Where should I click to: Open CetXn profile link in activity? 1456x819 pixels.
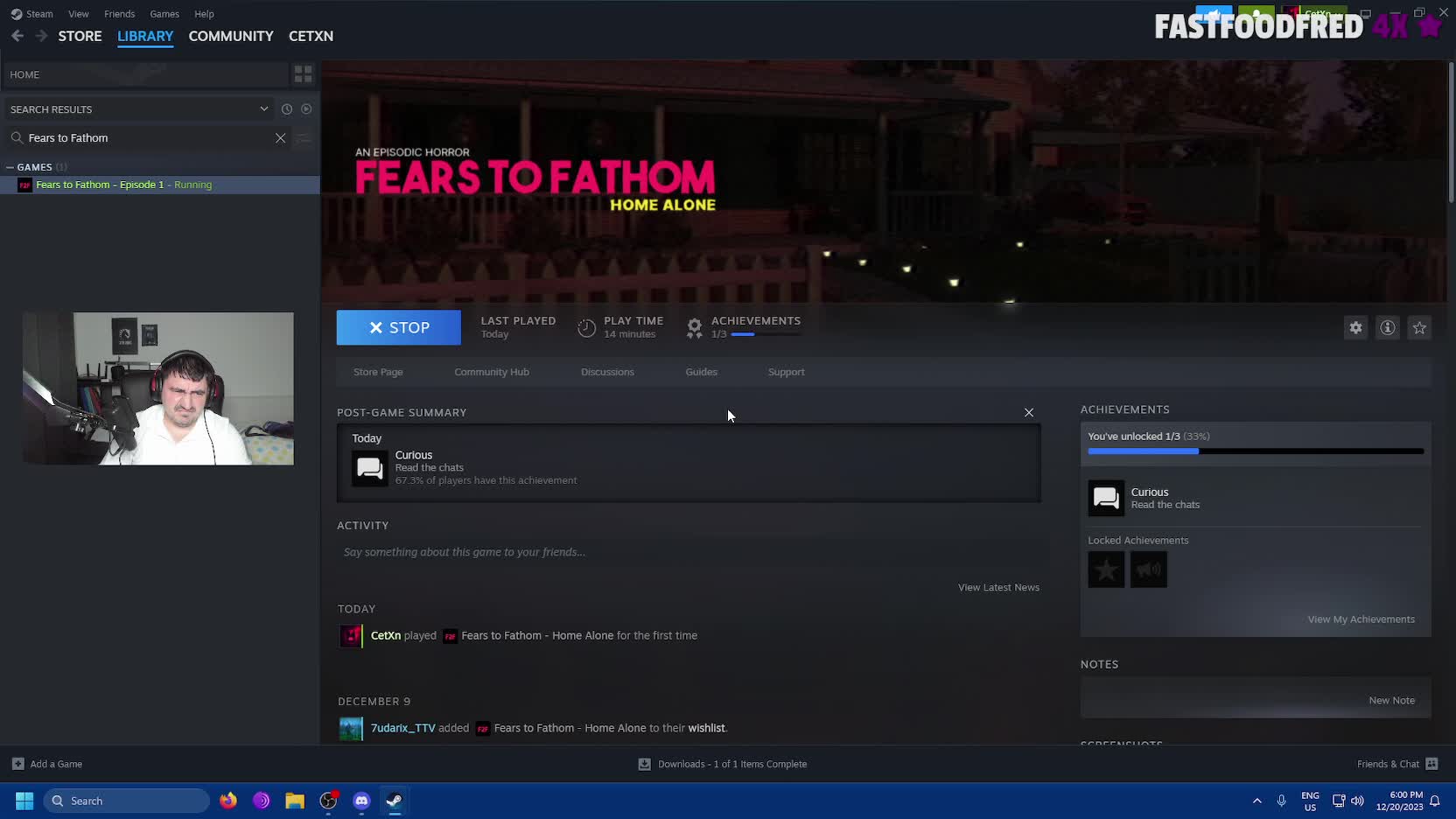click(386, 635)
